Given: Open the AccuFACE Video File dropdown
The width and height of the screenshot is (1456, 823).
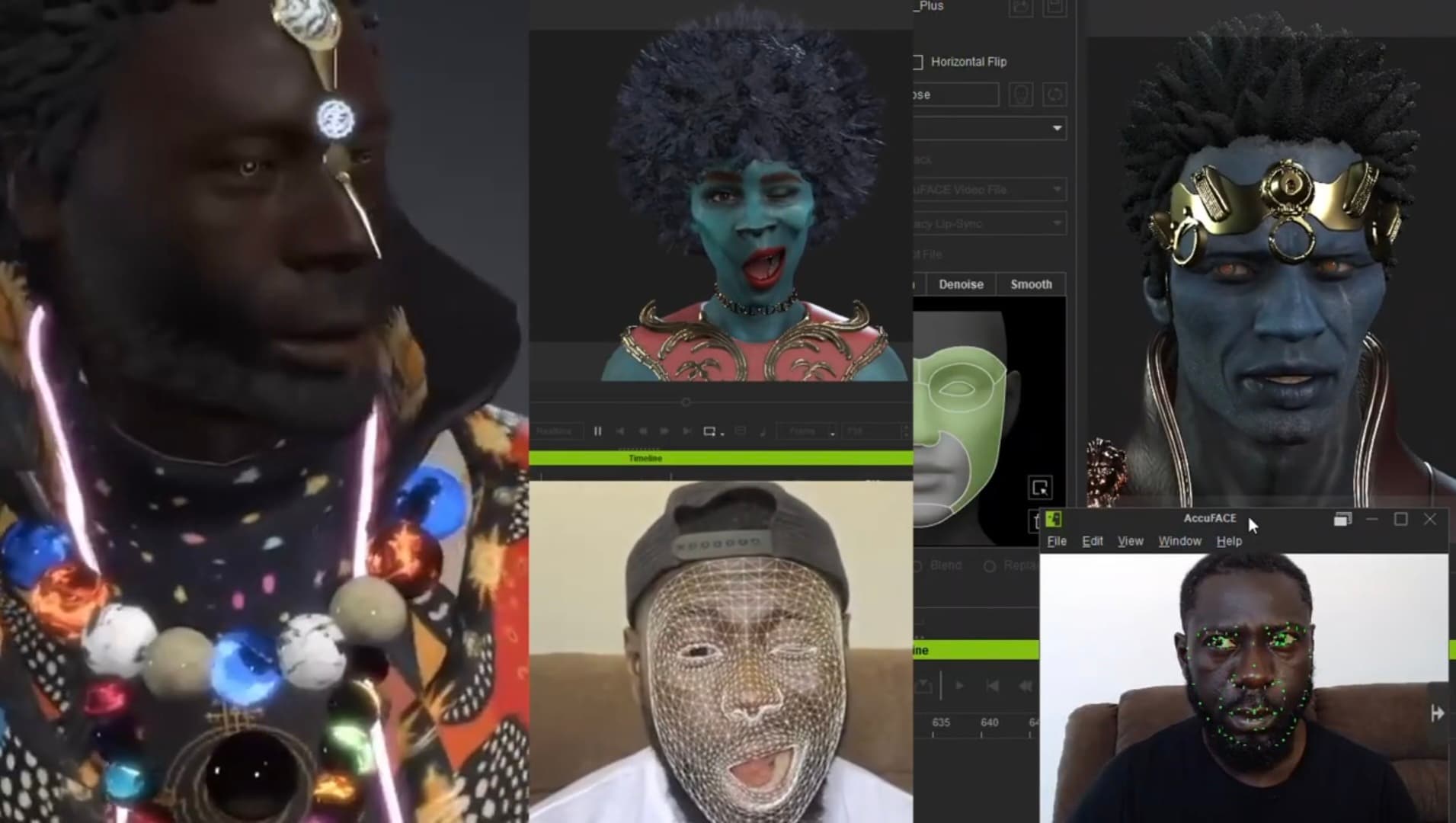Looking at the screenshot, I should [990, 190].
